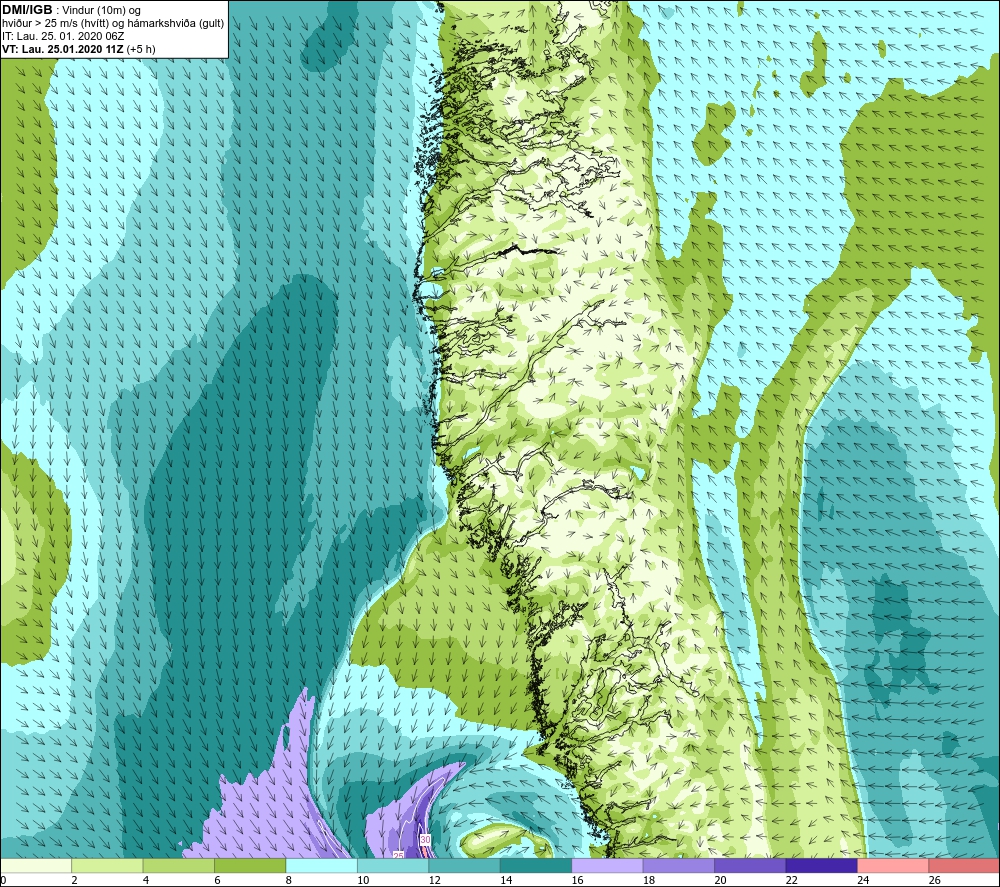This screenshot has height=887, width=1000.
Task: Click the '(+5 h)' forecast offset text
Action: click(141, 49)
